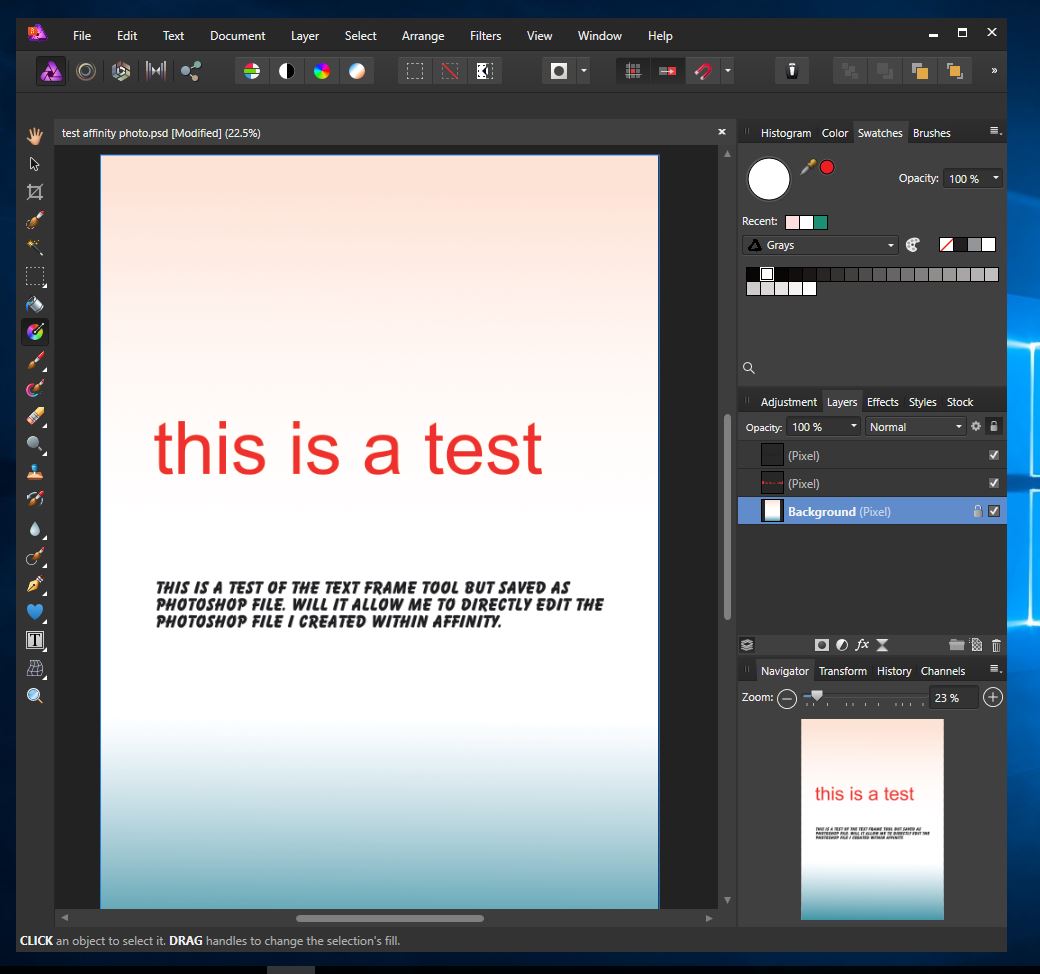
Task: Open the layer Opacity dropdown
Action: [x=854, y=427]
